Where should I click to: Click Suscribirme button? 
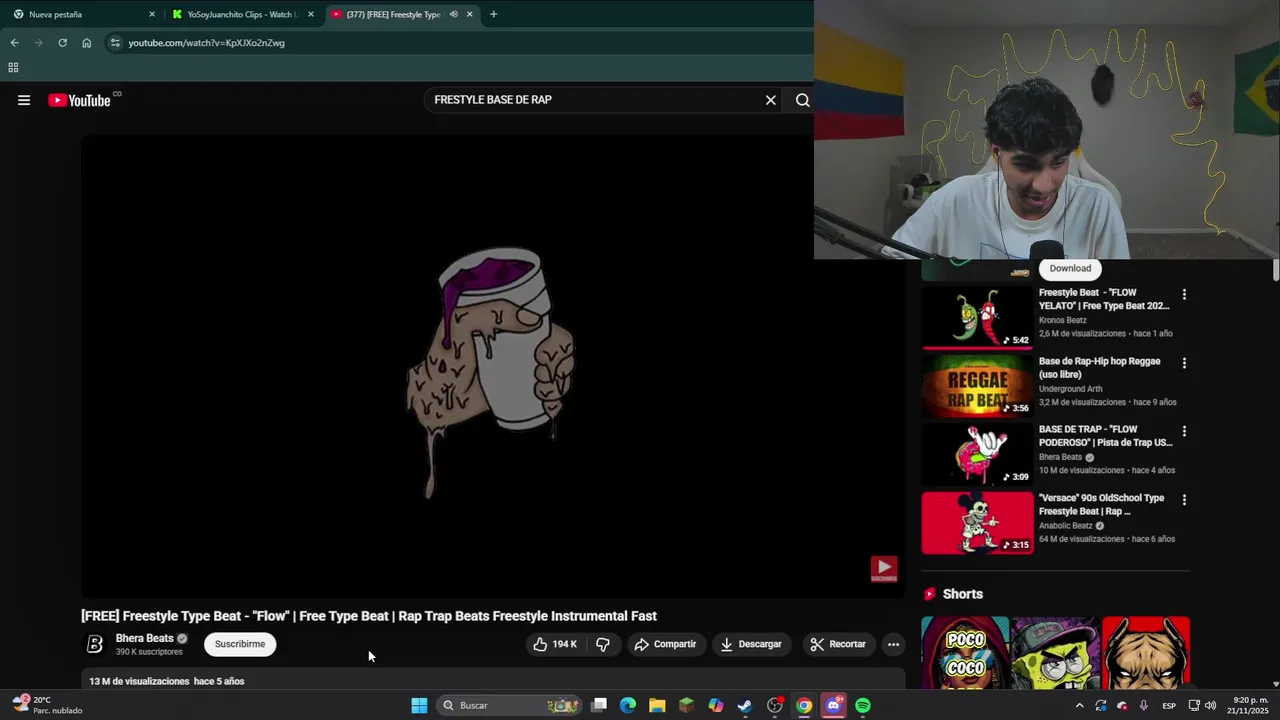(x=240, y=644)
